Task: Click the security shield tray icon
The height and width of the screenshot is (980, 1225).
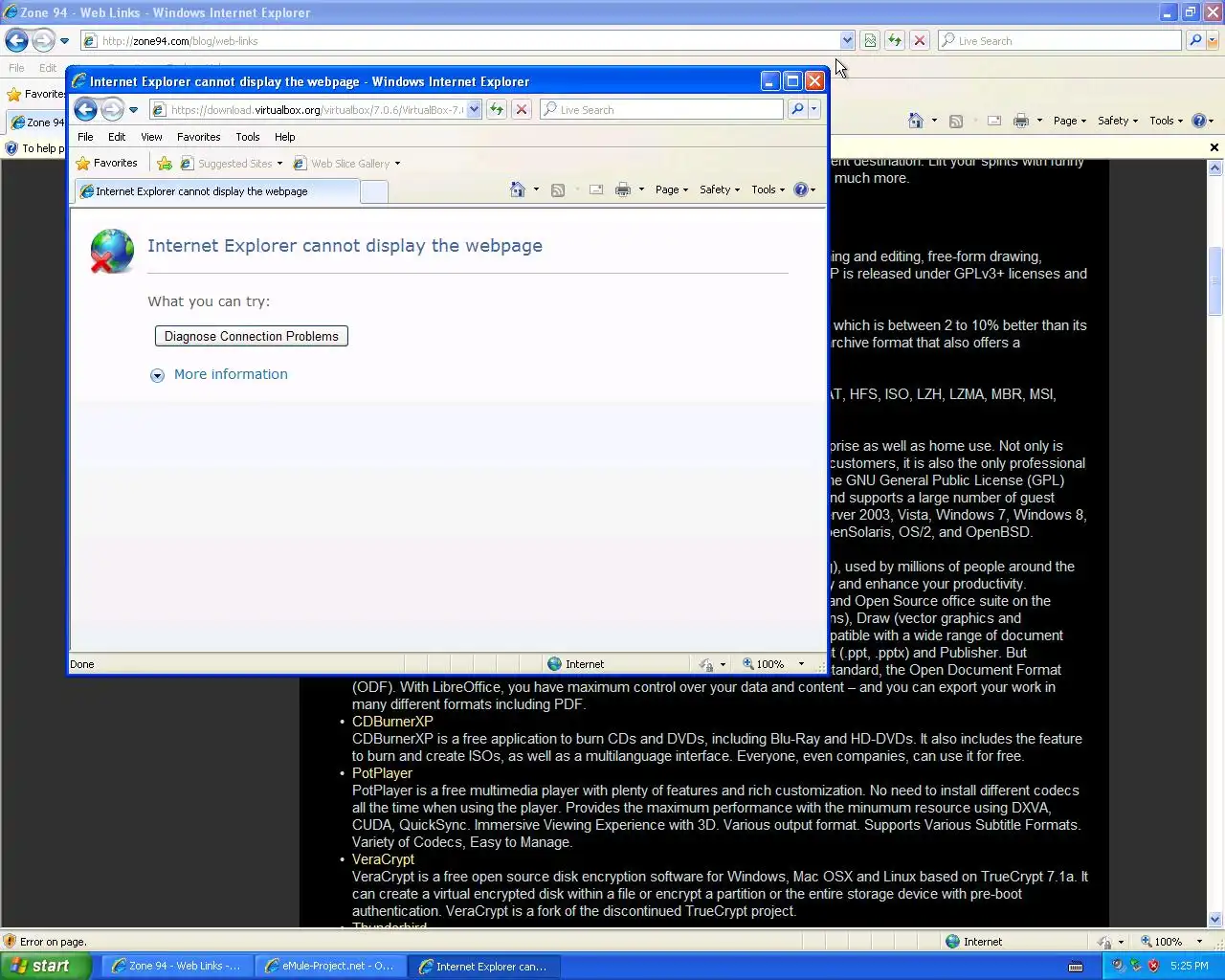Action: (1153, 966)
